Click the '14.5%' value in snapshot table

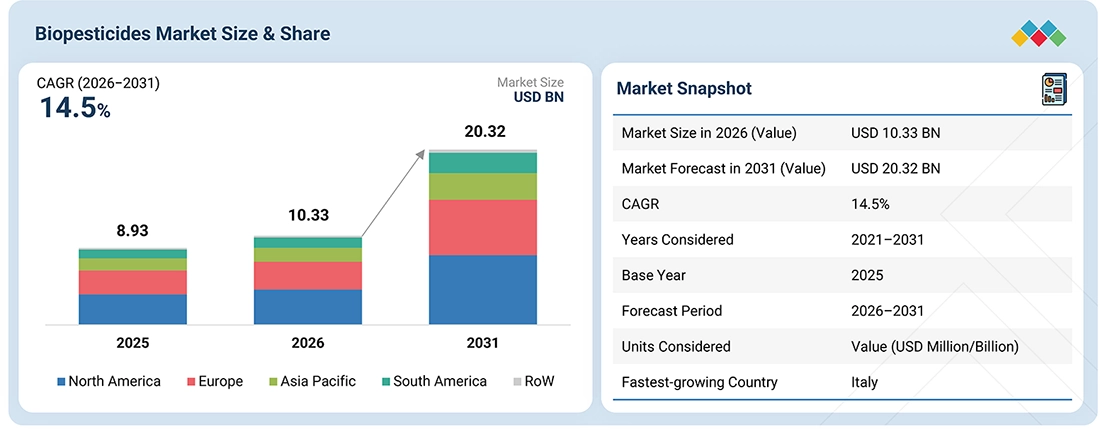(871, 204)
